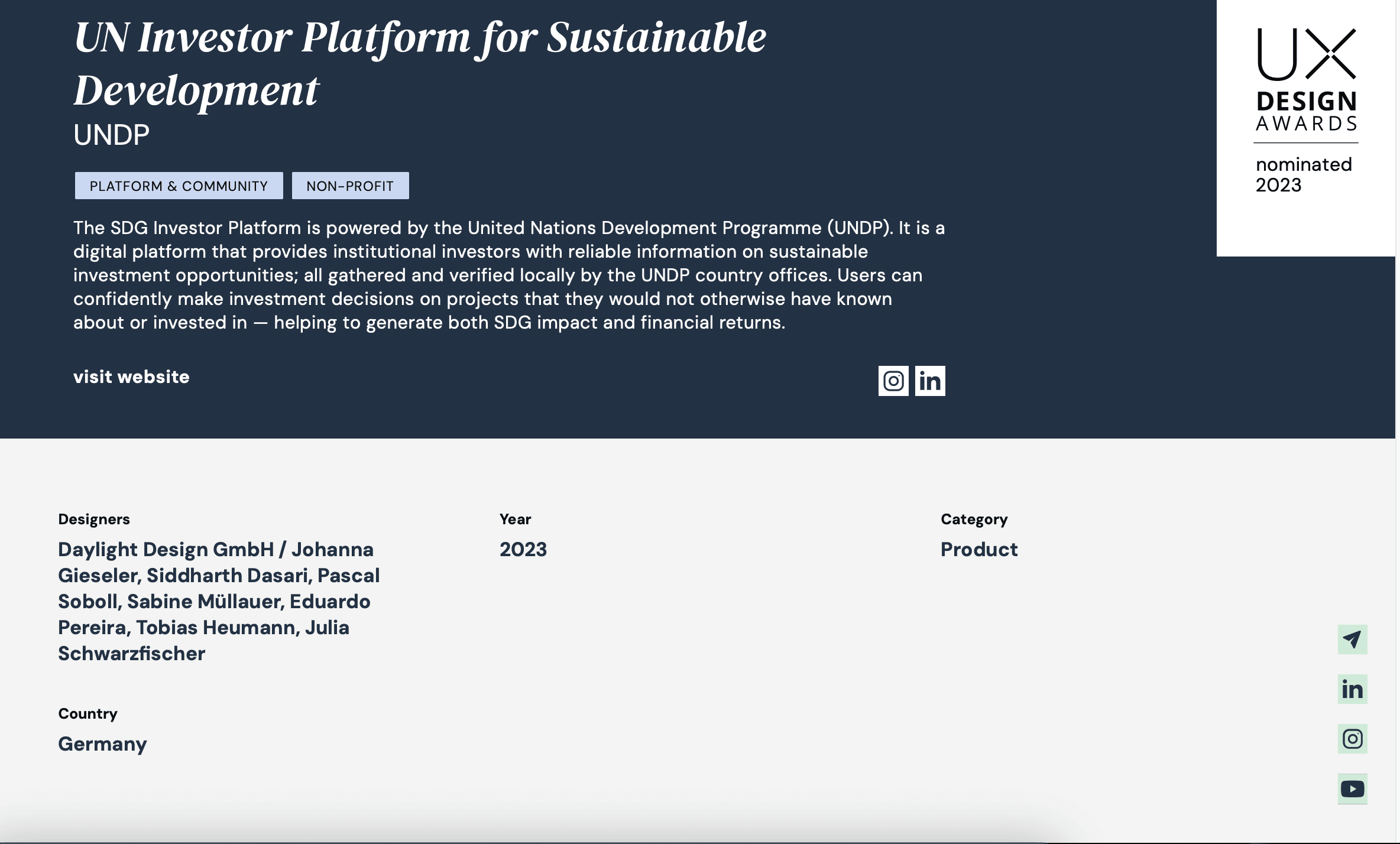Open the white Instagram icon in the header
The image size is (1400, 844).
893,381
